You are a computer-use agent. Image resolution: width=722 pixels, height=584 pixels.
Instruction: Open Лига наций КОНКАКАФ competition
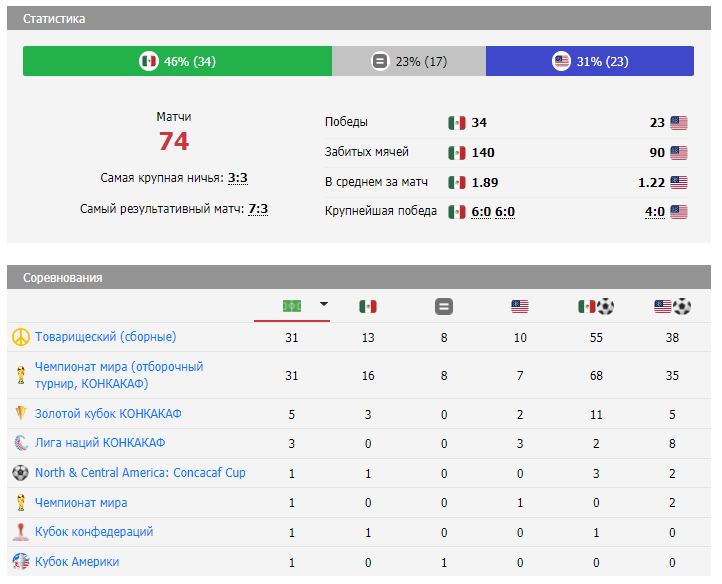click(100, 443)
